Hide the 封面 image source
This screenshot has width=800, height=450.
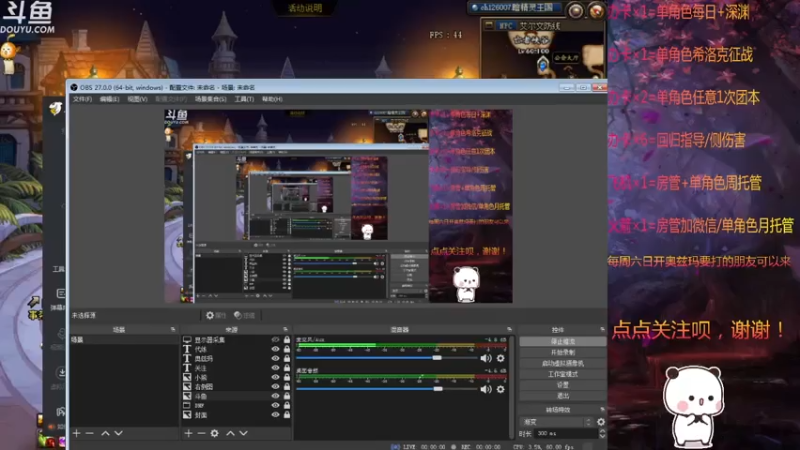(x=276, y=415)
